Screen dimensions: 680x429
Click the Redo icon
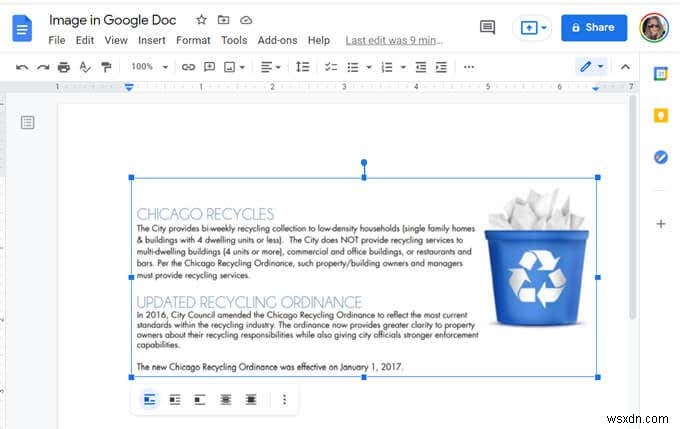coord(42,67)
